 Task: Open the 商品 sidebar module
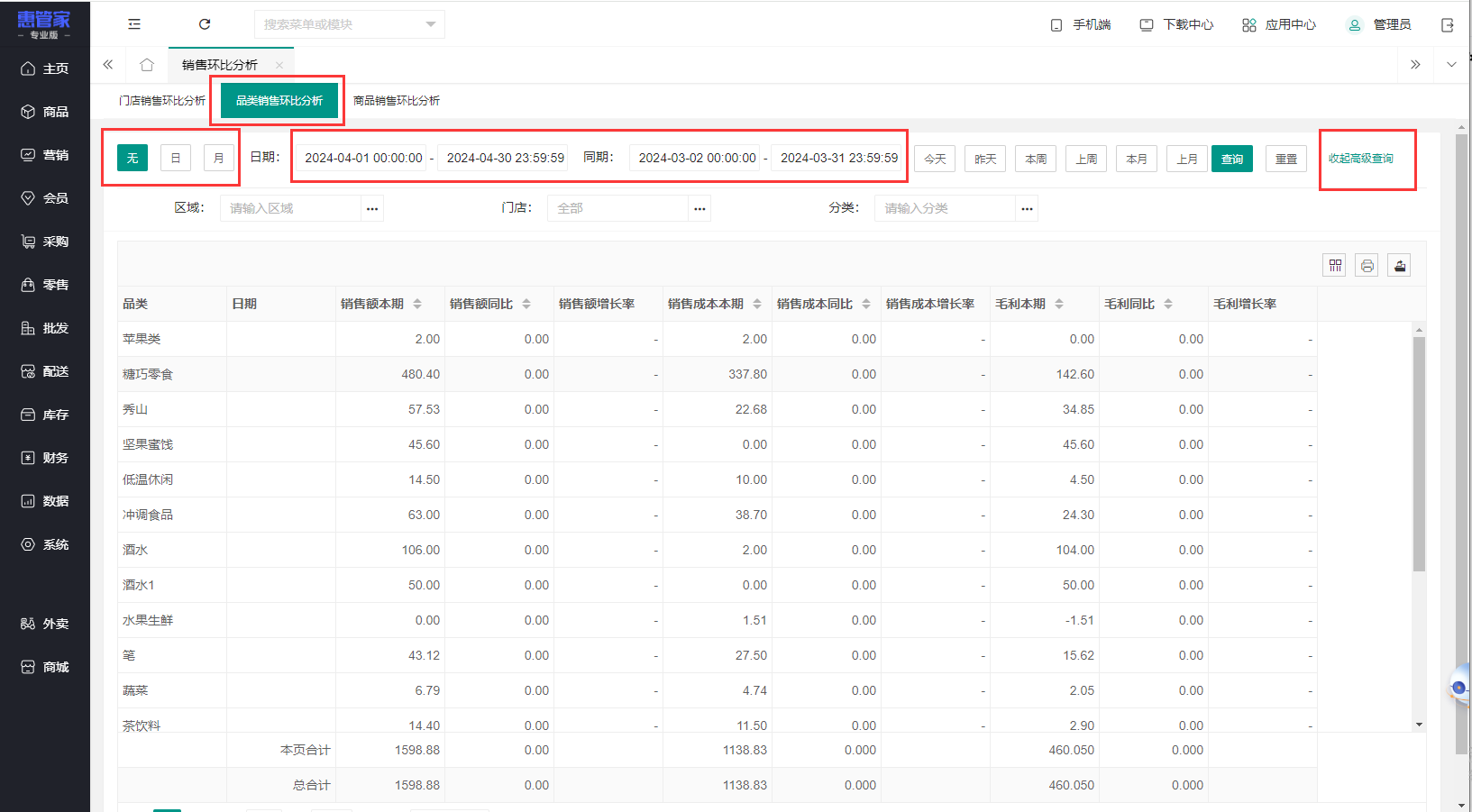coord(45,112)
